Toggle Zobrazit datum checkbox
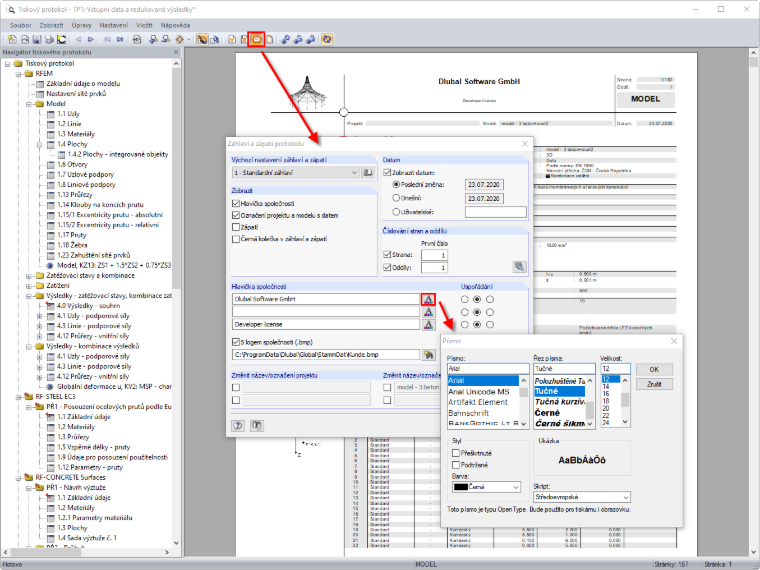Viewport: 760px width, 570px height. point(387,172)
